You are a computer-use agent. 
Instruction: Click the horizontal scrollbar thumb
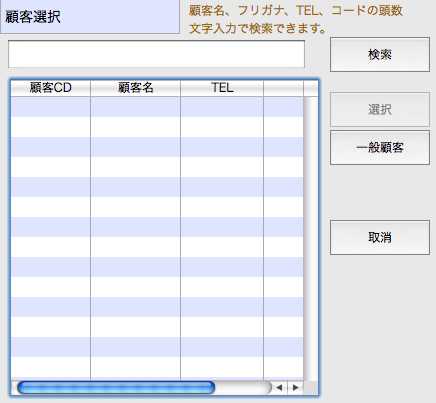116,388
